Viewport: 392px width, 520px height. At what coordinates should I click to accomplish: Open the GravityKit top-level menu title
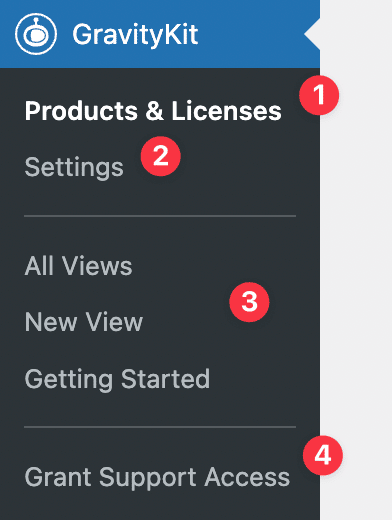(135, 34)
